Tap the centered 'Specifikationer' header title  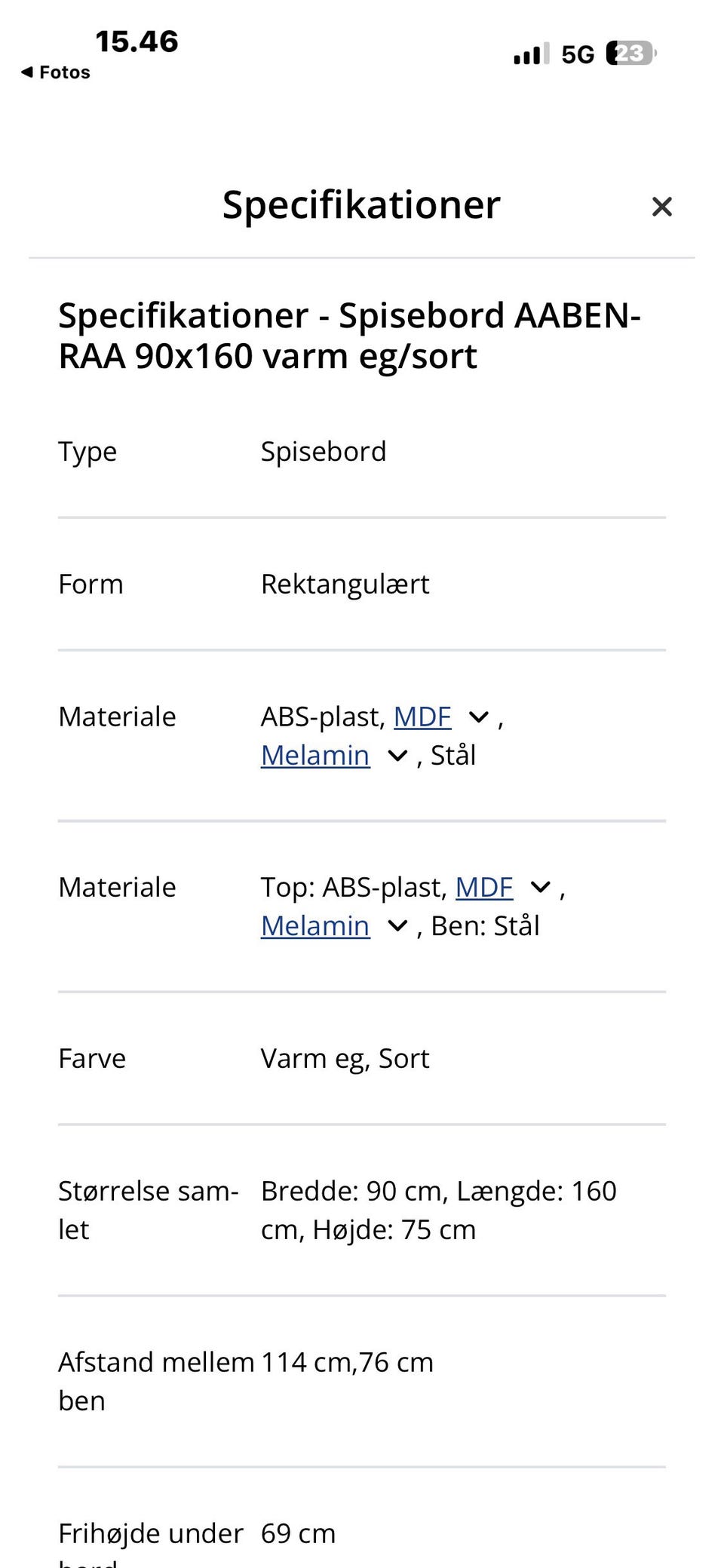[x=361, y=204]
